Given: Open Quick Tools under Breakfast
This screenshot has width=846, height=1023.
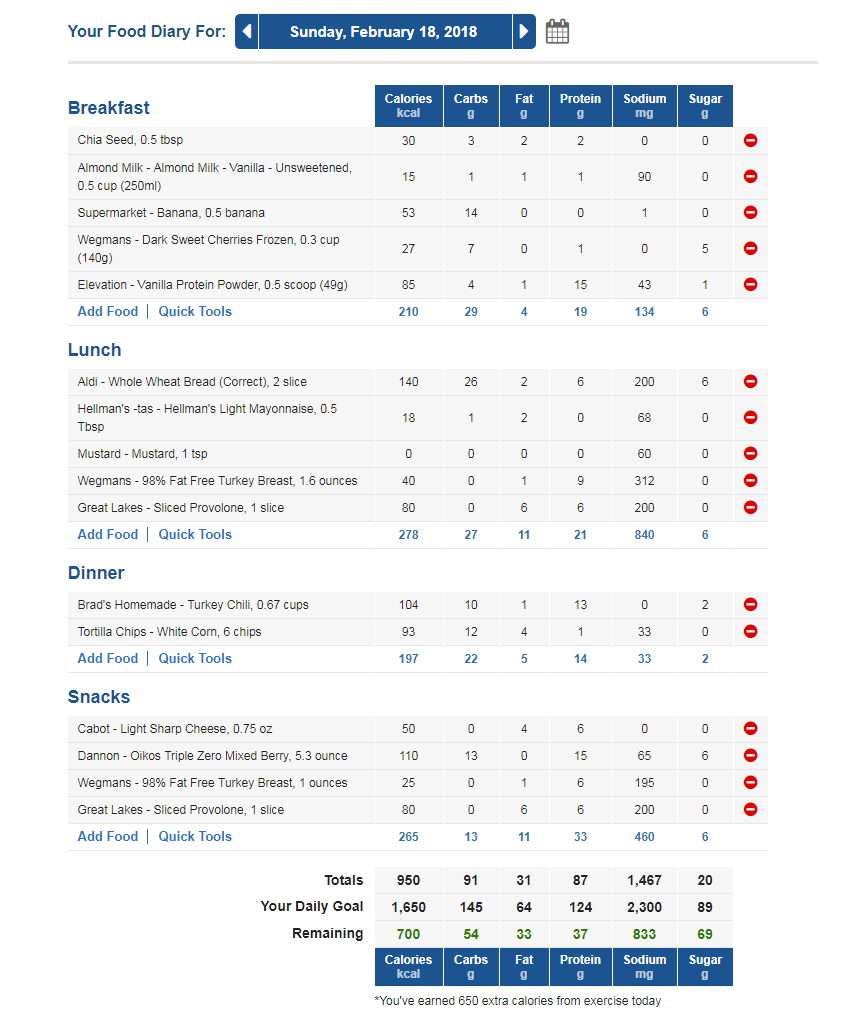Looking at the screenshot, I should [195, 312].
